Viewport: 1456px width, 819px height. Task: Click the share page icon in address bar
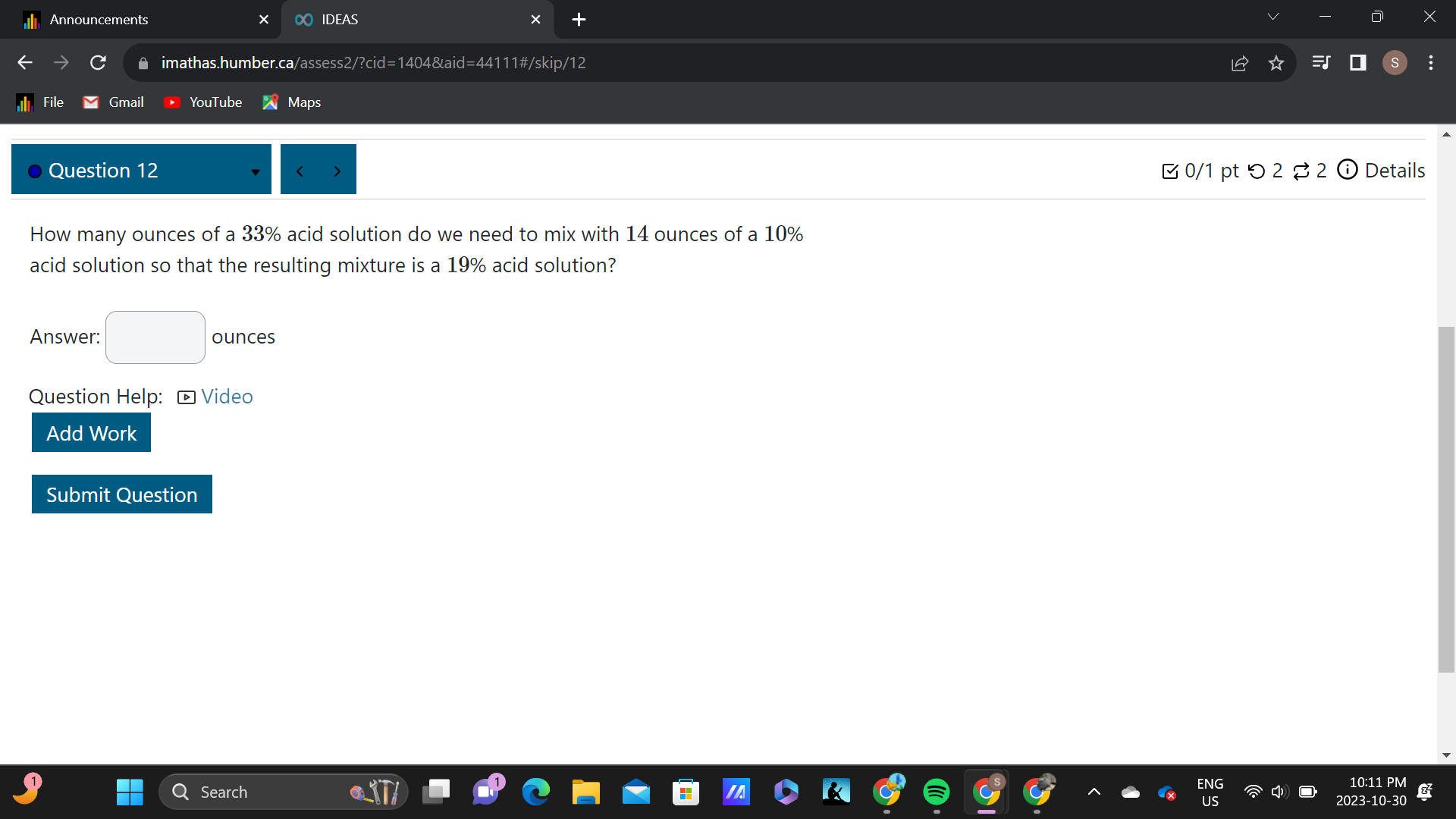tap(1240, 63)
